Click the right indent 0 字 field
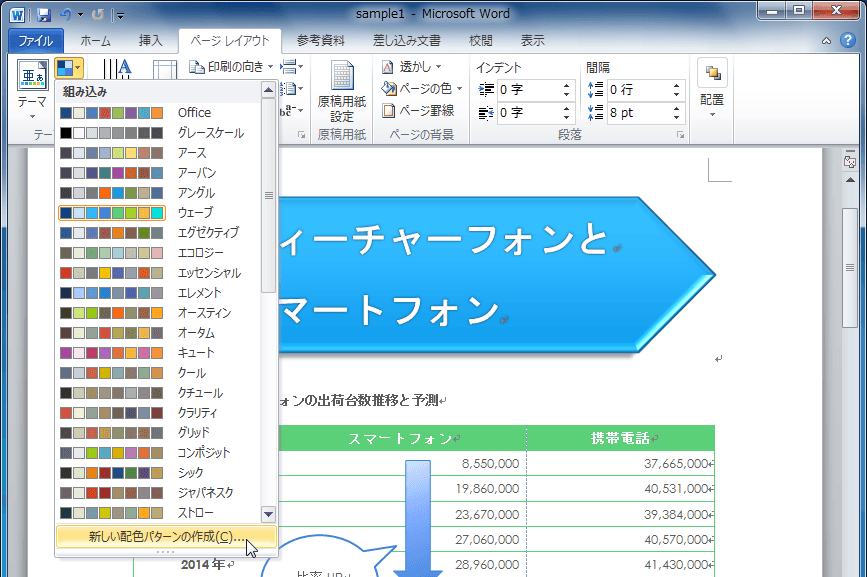Image resolution: width=867 pixels, height=577 pixels. tap(529, 113)
